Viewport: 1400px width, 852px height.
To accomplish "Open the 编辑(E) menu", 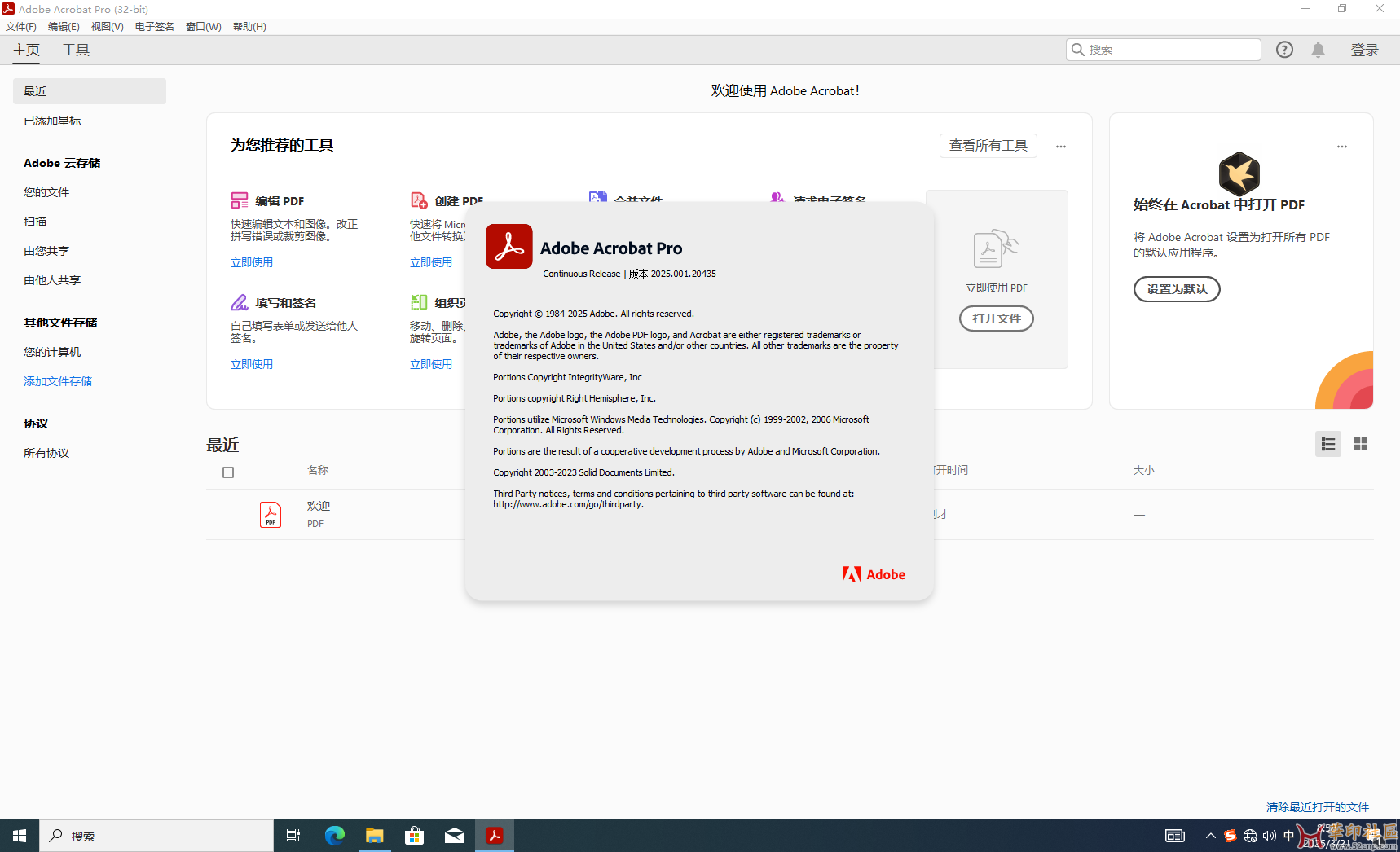I will point(64,27).
